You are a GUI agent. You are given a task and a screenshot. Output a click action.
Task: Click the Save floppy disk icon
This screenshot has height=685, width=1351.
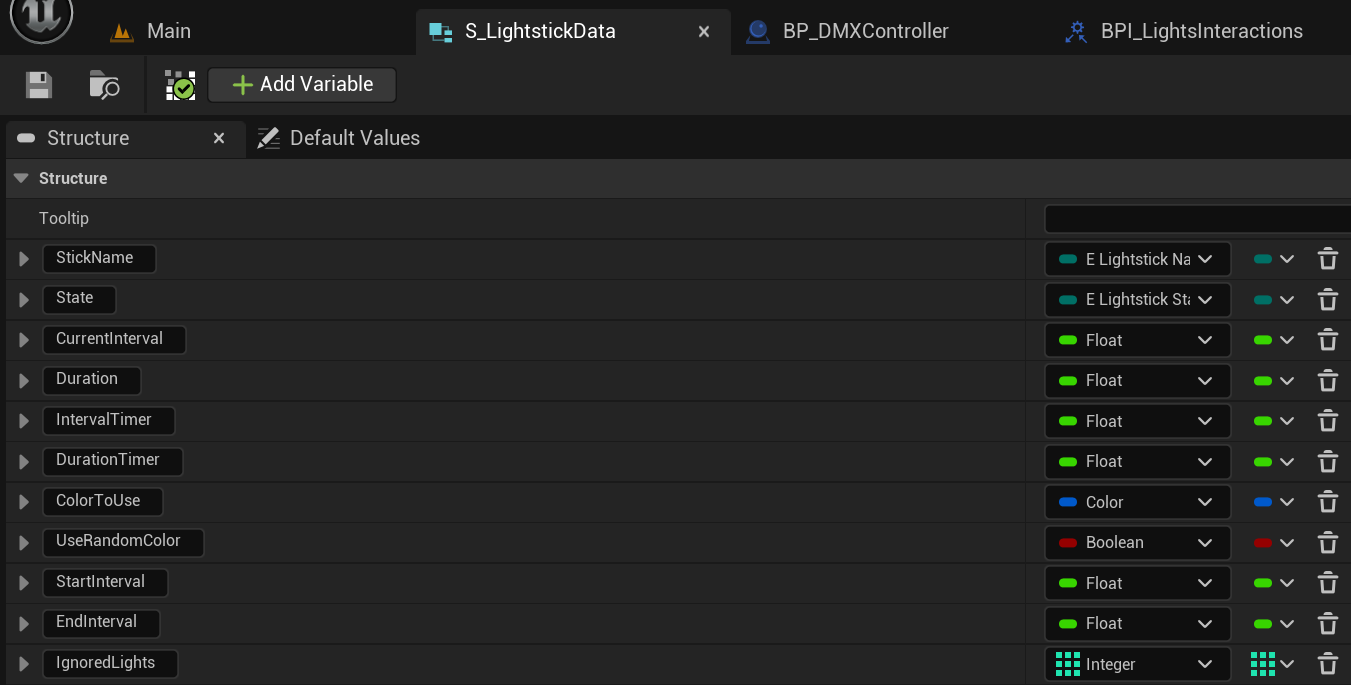coord(39,85)
